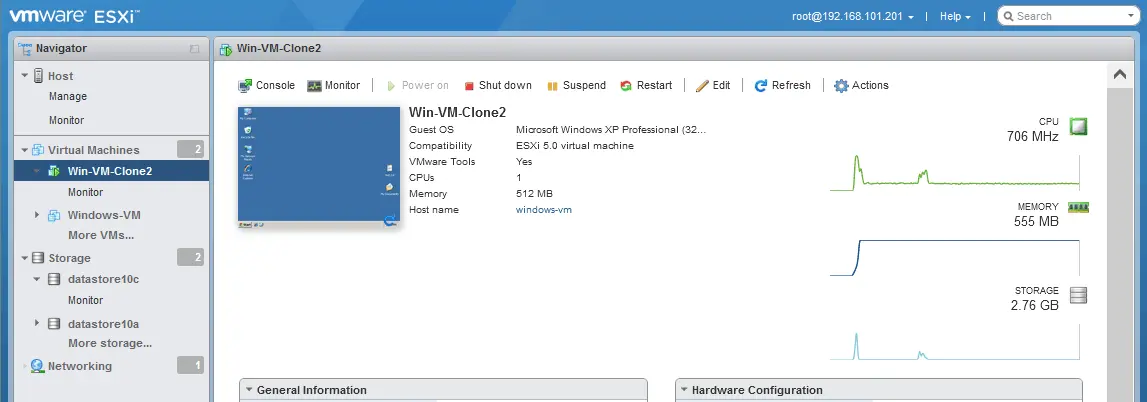Click the Win-VM-Clone2 heading in summary

tap(457, 112)
